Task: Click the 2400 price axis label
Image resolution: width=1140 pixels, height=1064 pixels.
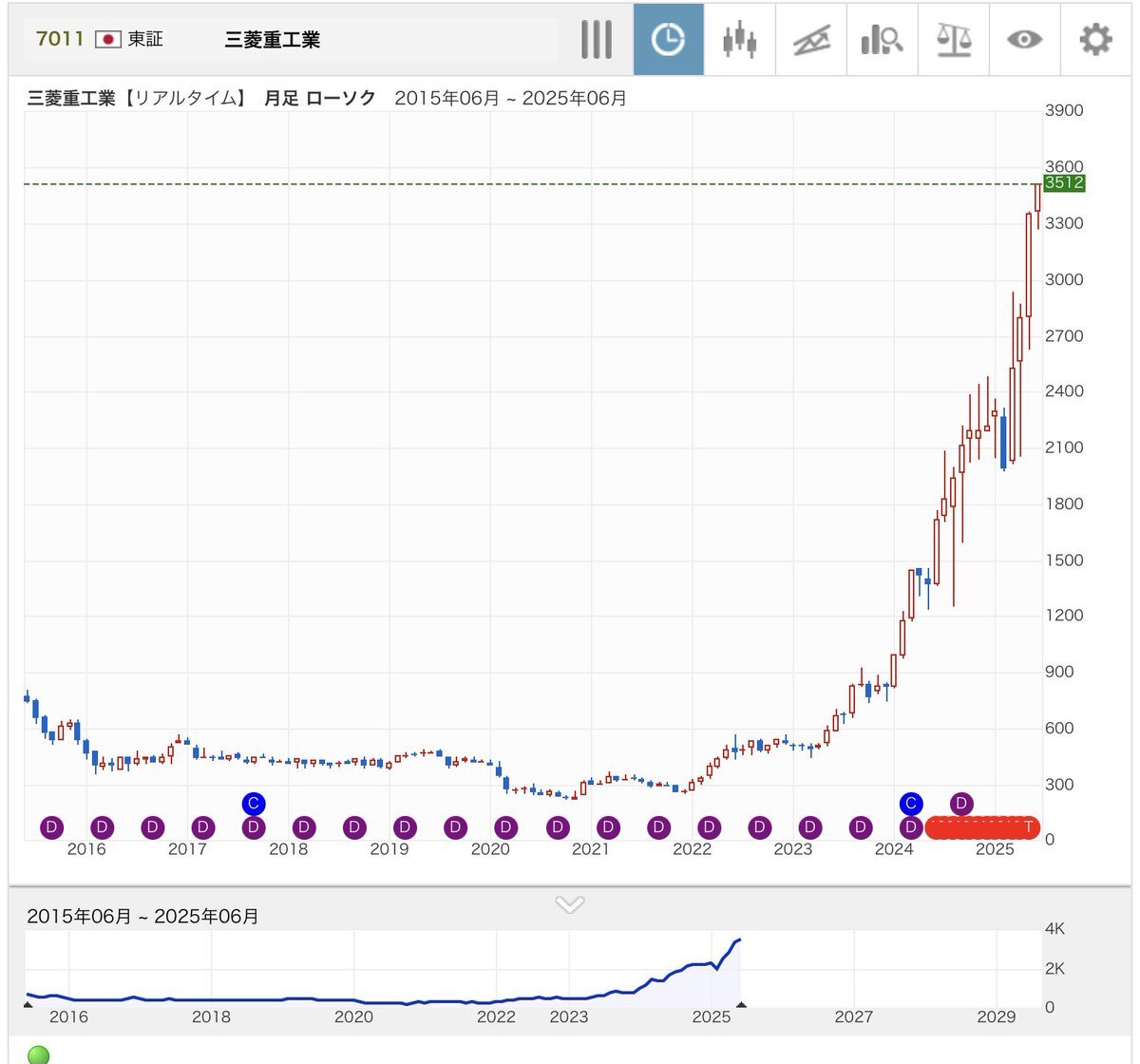Action: (x=1064, y=391)
